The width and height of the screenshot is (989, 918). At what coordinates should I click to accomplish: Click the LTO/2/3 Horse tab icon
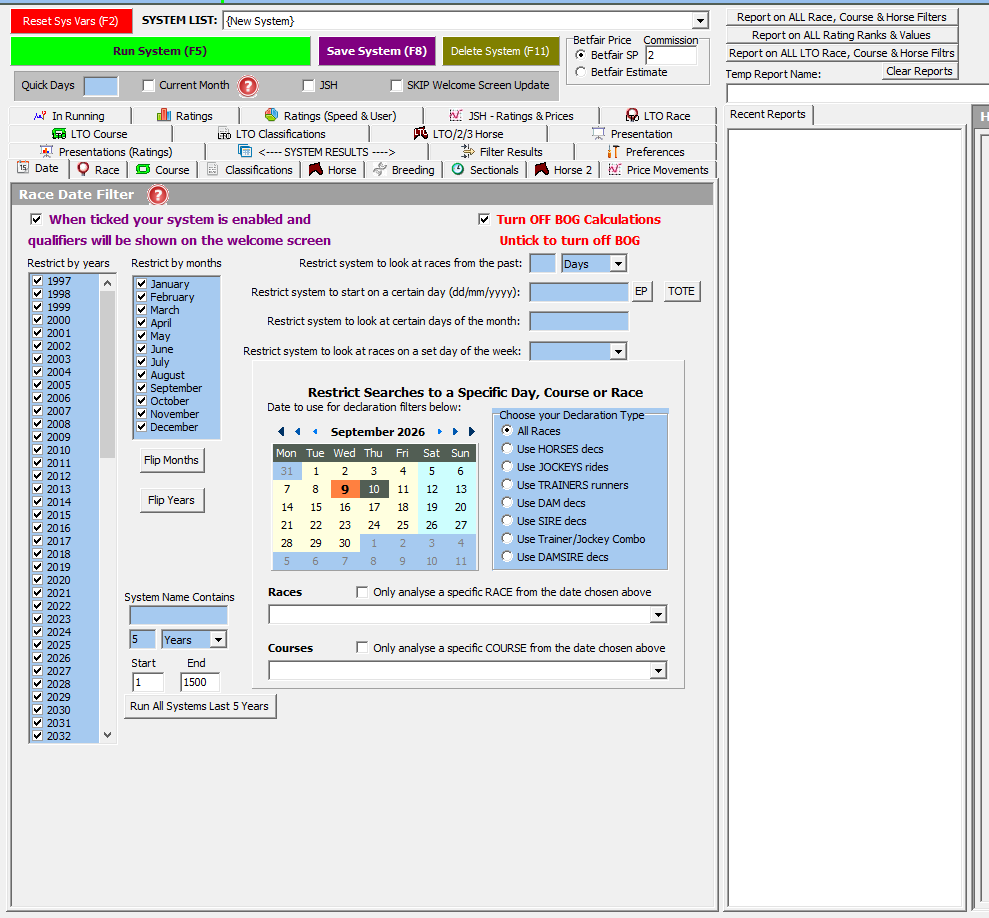point(420,133)
